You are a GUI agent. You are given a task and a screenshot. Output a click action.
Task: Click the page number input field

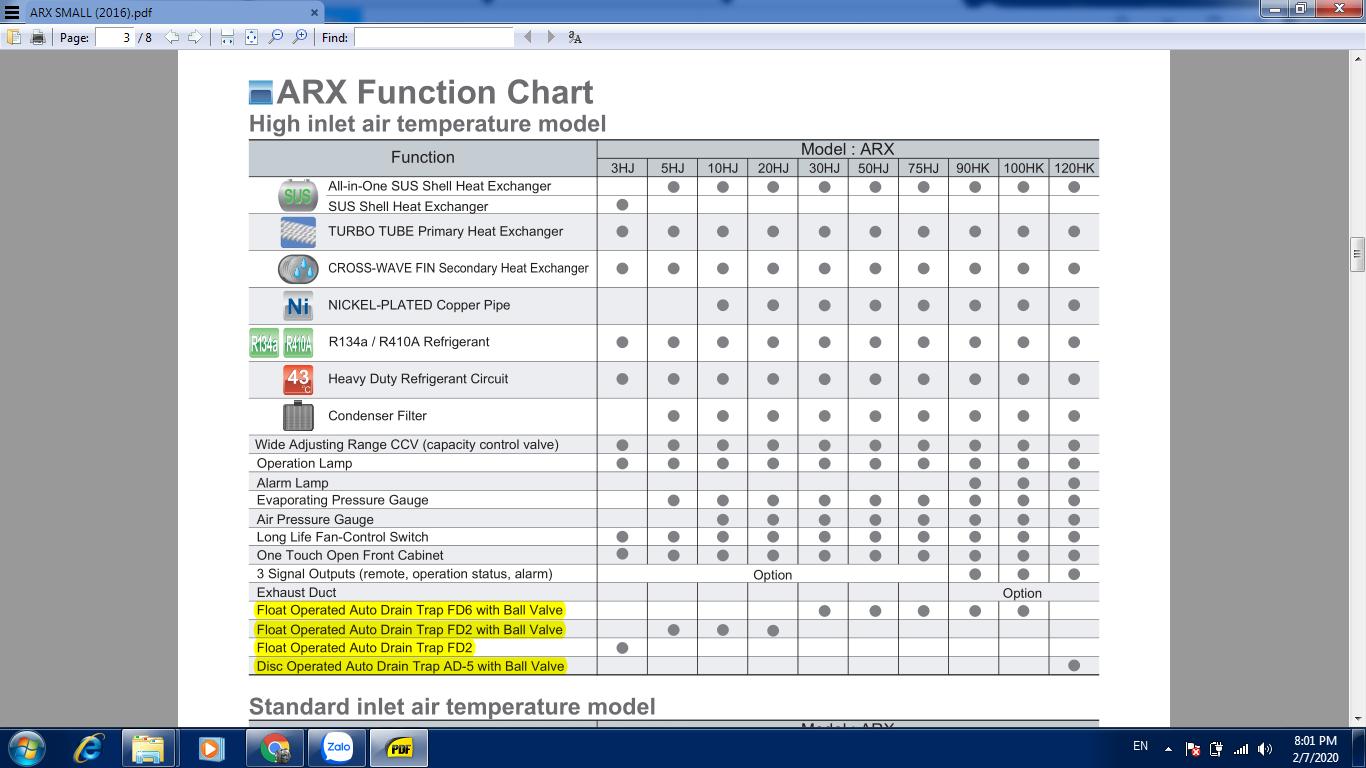point(115,37)
